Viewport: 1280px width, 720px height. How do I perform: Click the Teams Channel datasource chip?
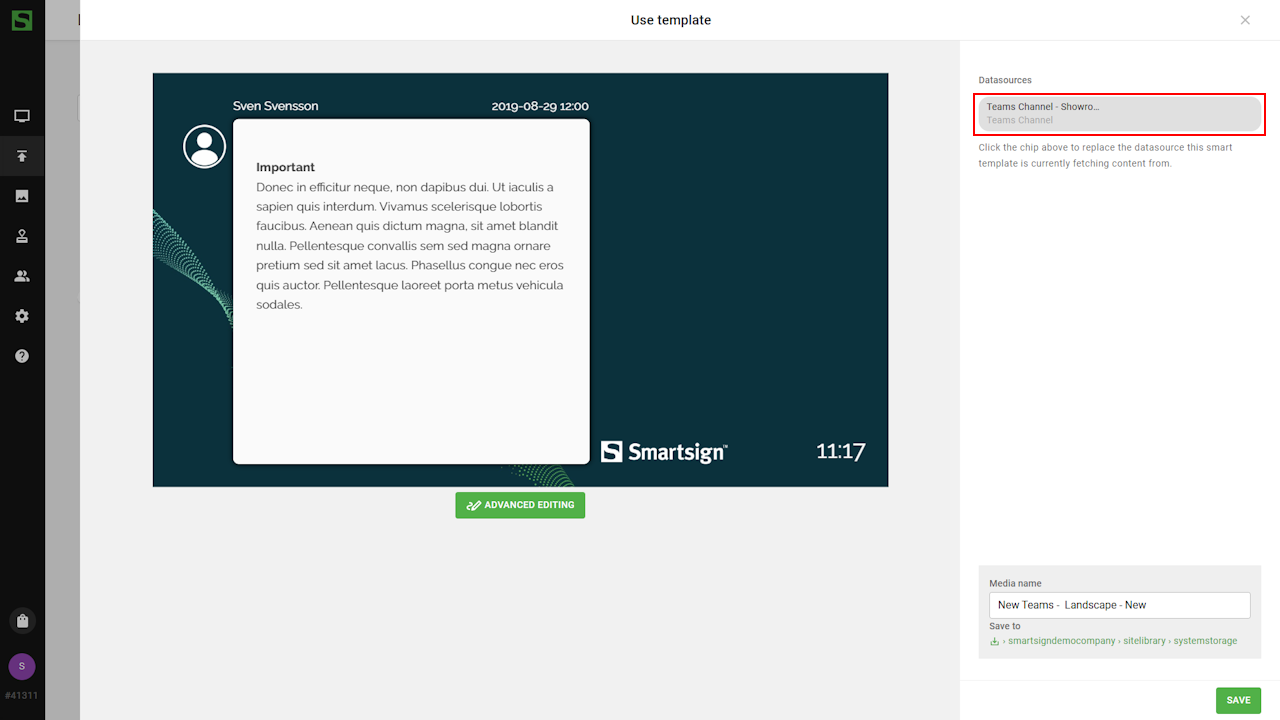(x=1119, y=113)
